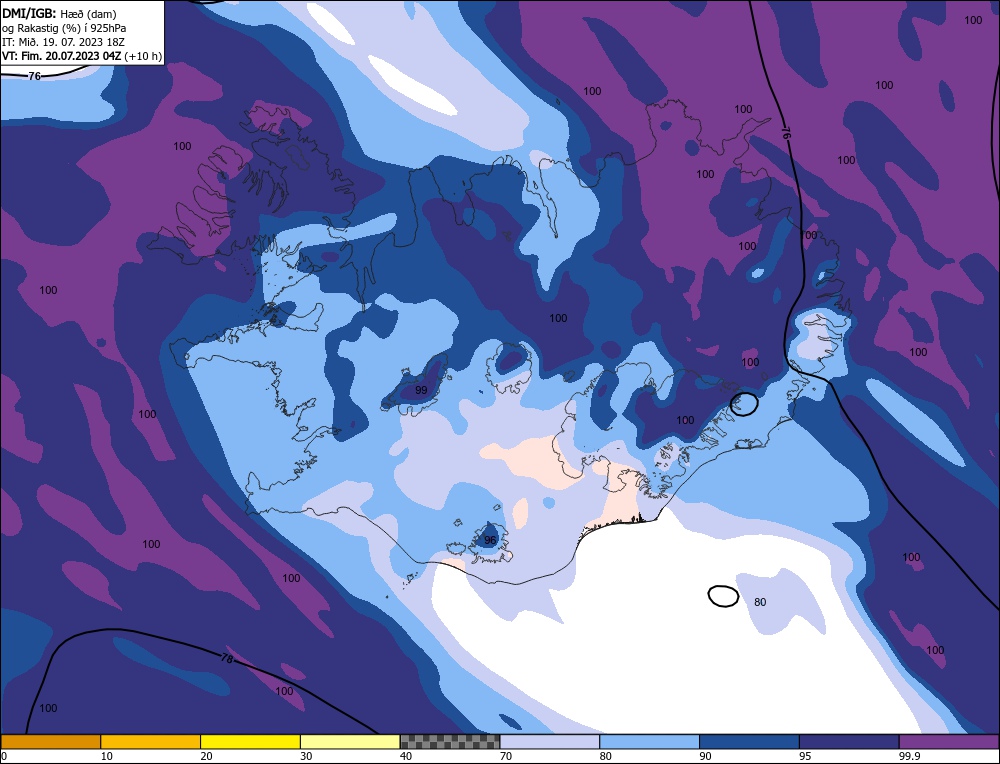
Task: Select the purple above-99.9 legend swatch
Action: point(949,742)
